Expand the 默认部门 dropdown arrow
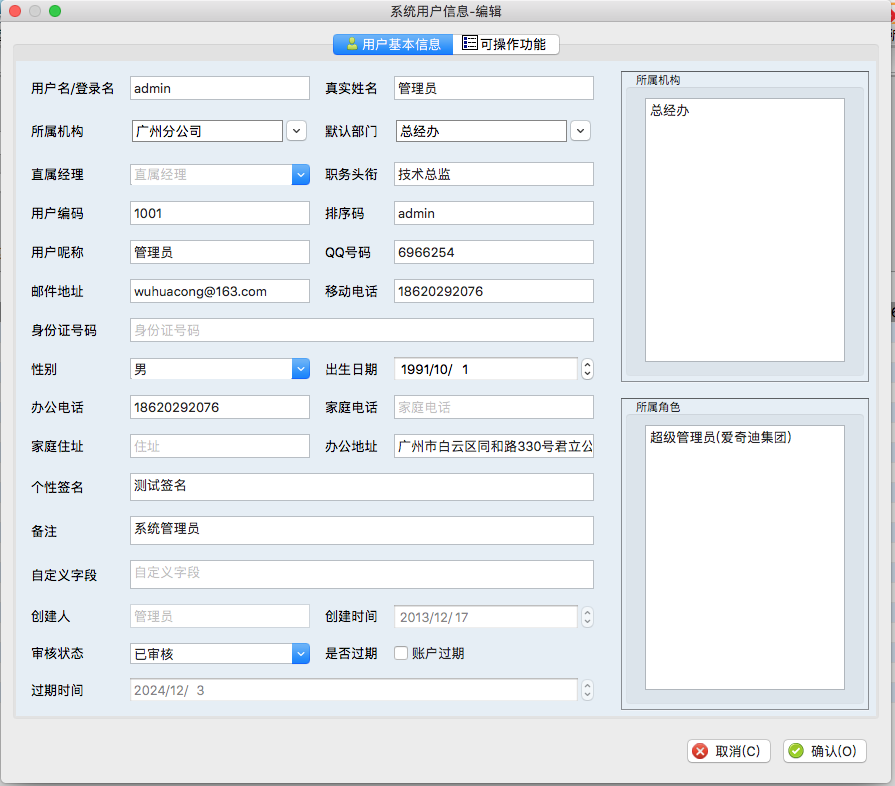The height and width of the screenshot is (786, 895). 580,131
